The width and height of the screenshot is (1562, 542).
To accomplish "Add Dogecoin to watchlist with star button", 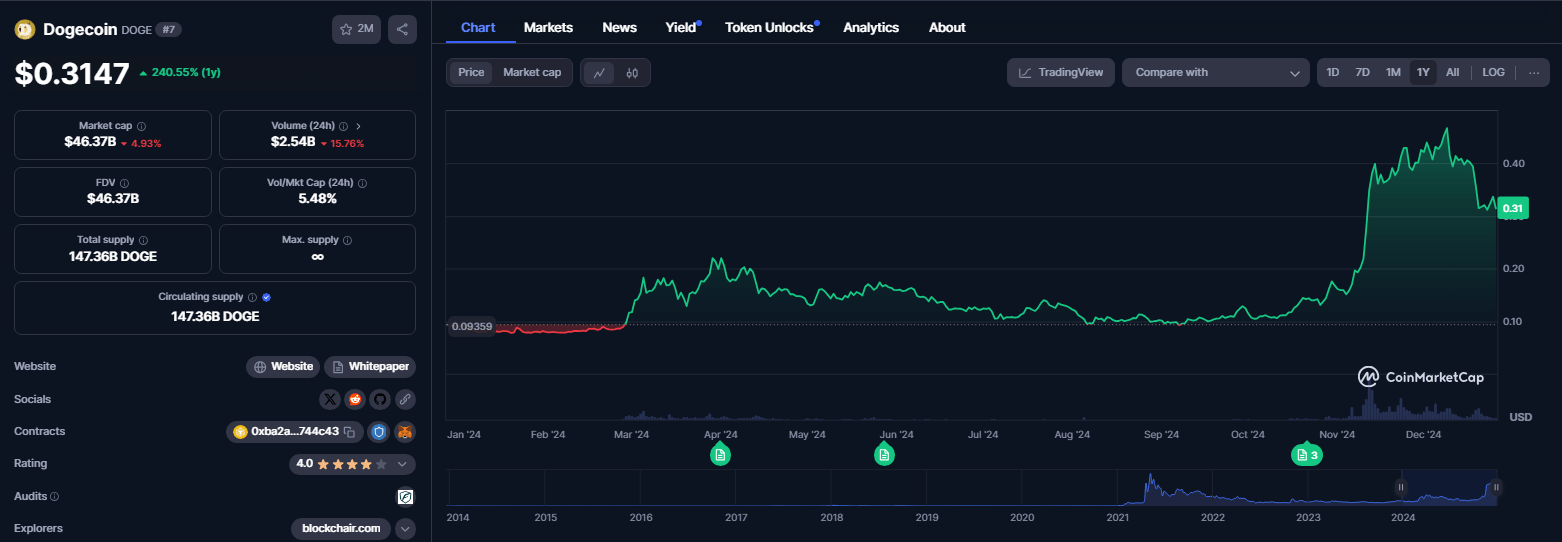I will [356, 29].
